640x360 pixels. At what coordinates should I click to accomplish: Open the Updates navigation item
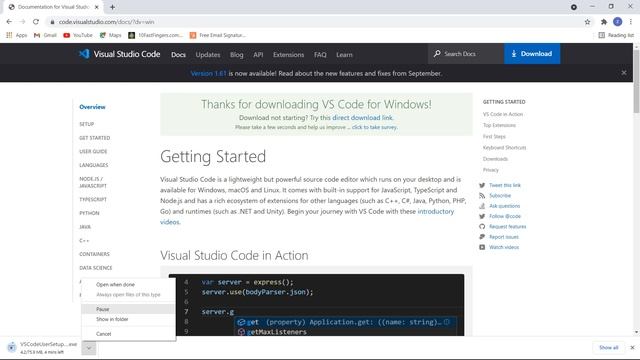208,55
